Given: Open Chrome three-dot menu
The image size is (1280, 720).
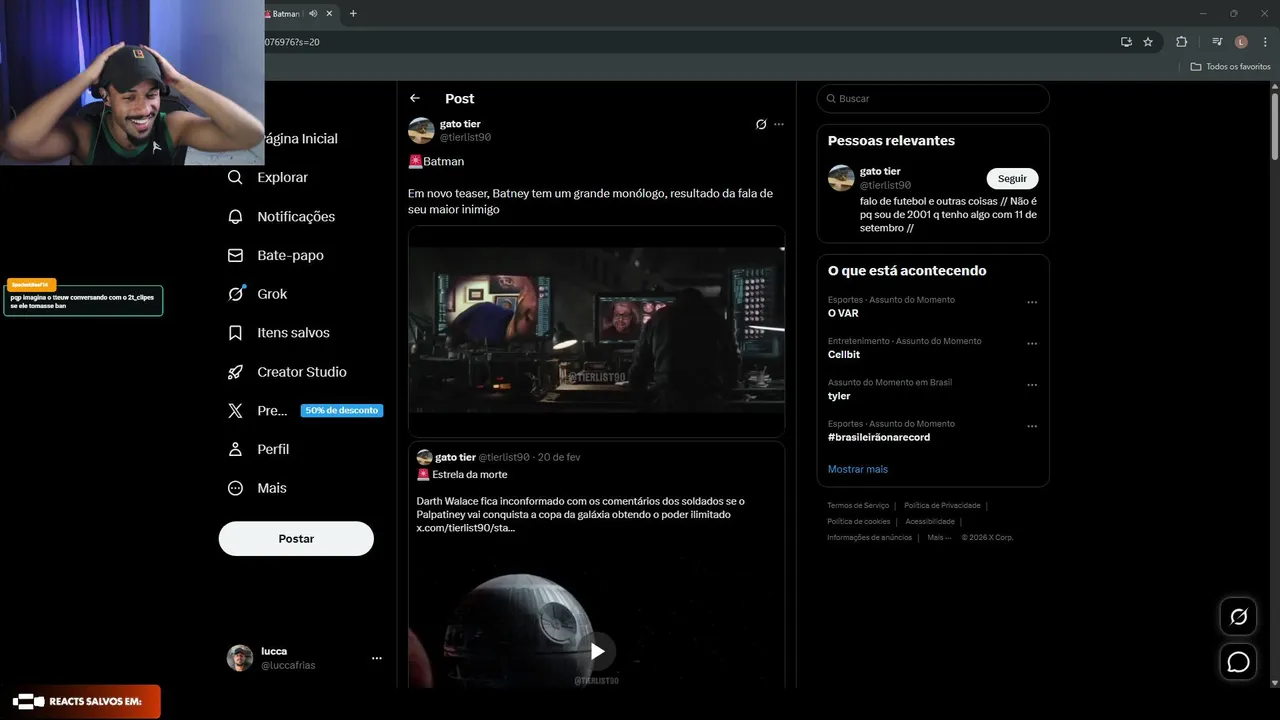Looking at the screenshot, I should point(1265,42).
